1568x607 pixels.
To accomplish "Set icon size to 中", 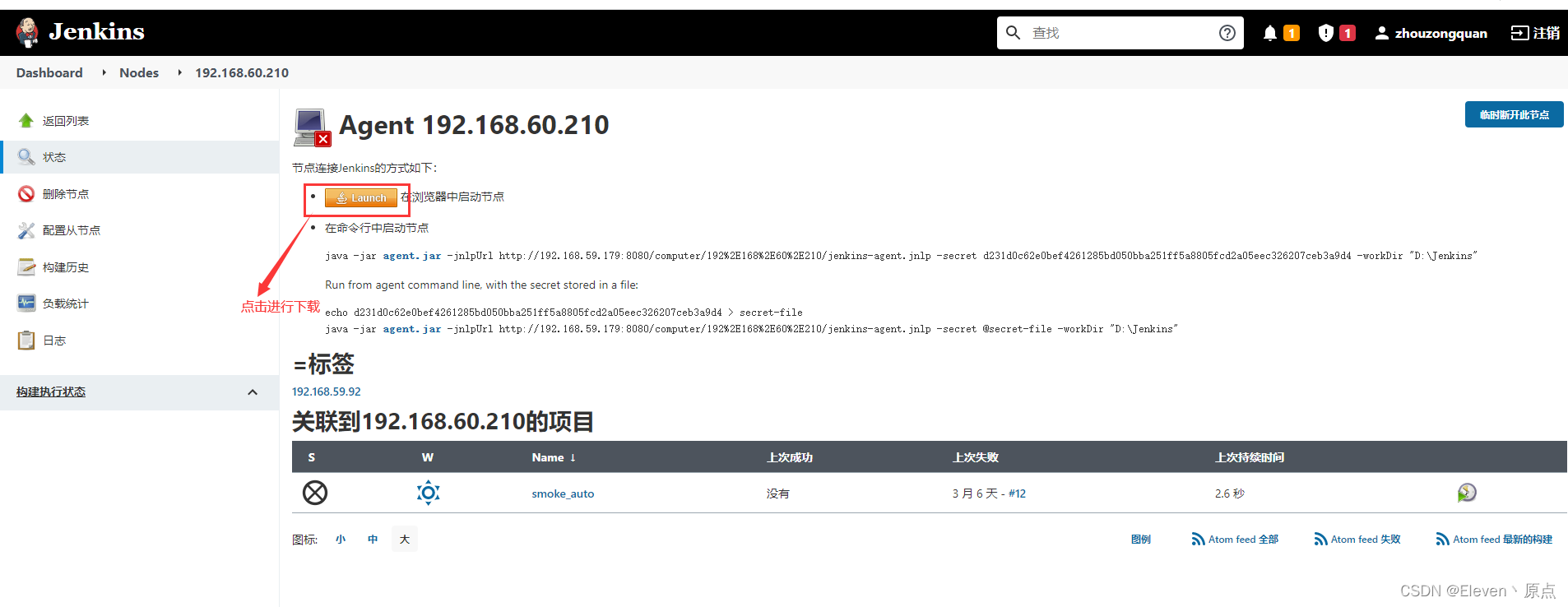I will (x=373, y=540).
